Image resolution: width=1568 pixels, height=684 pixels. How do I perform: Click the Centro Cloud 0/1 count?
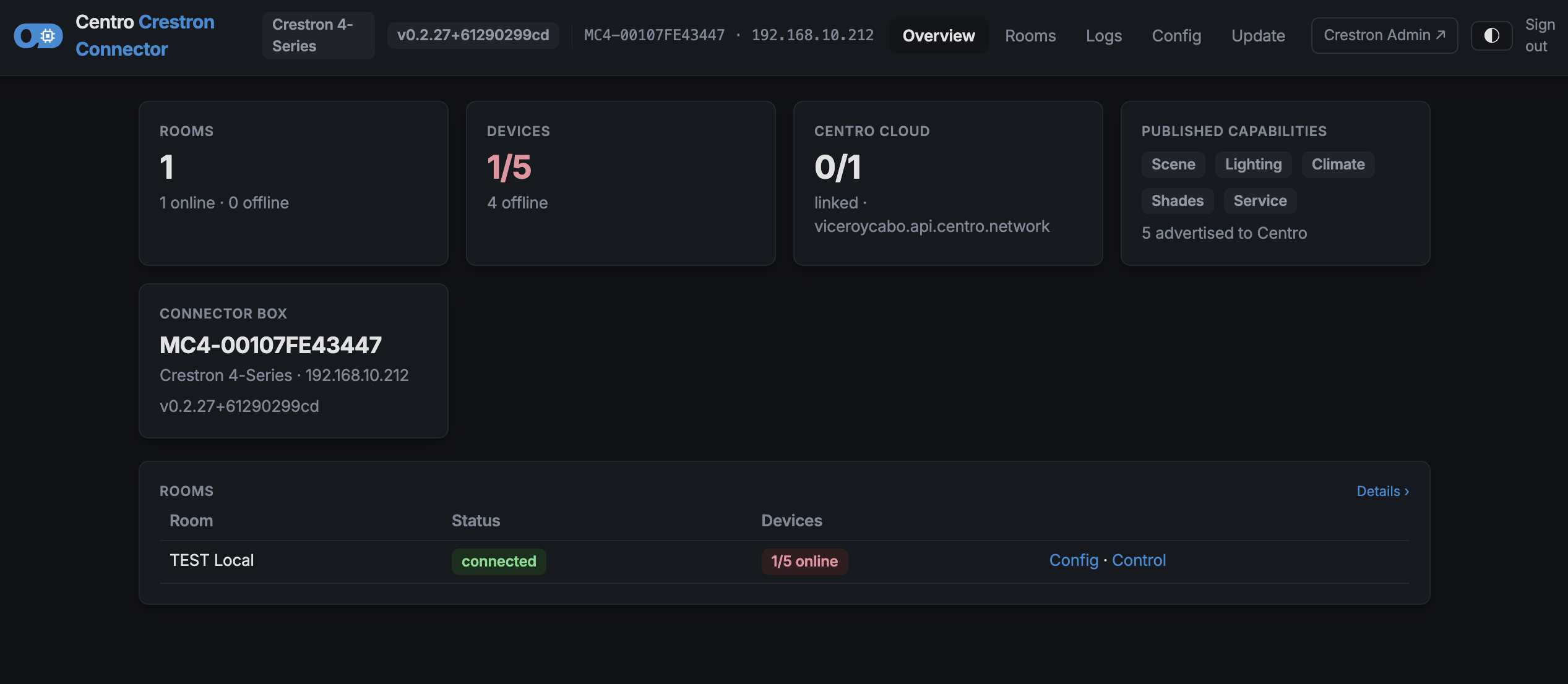tap(838, 168)
